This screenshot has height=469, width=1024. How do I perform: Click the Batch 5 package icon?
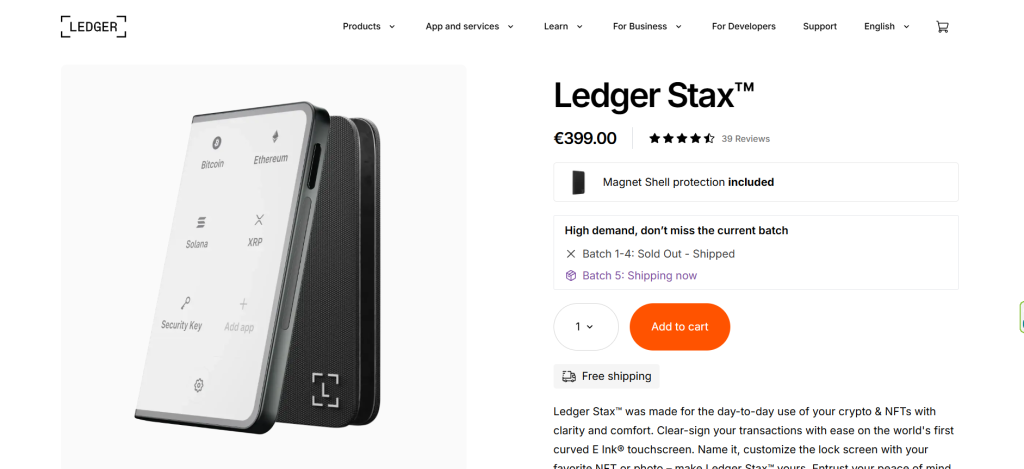coord(571,276)
